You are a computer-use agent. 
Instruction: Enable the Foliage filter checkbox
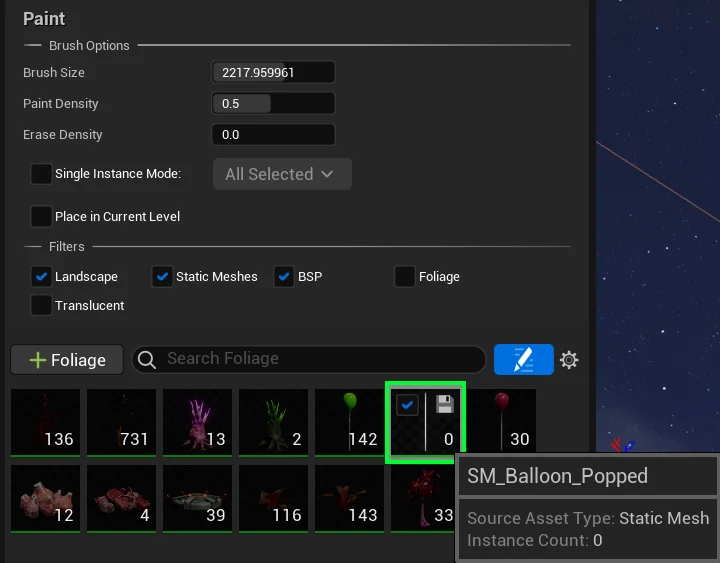404,277
